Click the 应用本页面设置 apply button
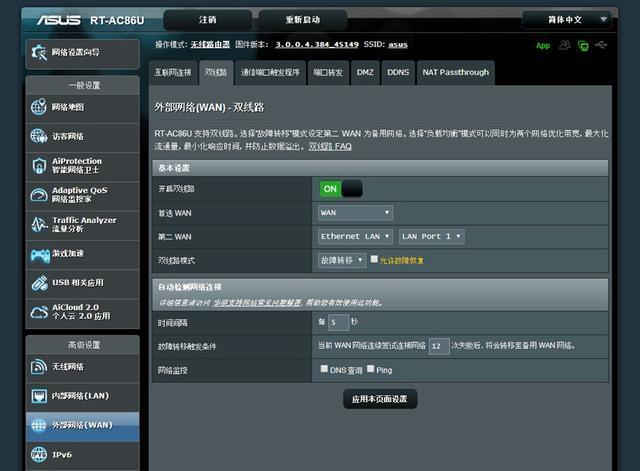The width and height of the screenshot is (640, 471). (380, 399)
